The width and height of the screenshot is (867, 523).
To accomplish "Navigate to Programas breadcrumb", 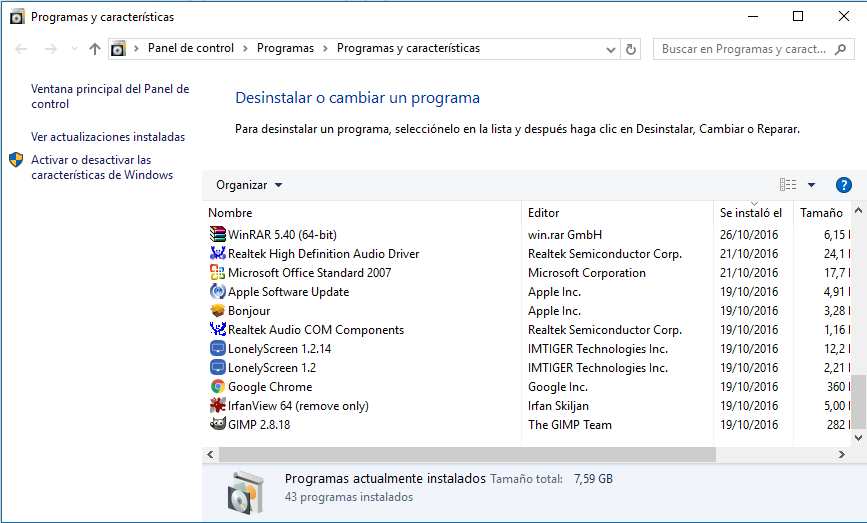I will pyautogui.click(x=285, y=48).
